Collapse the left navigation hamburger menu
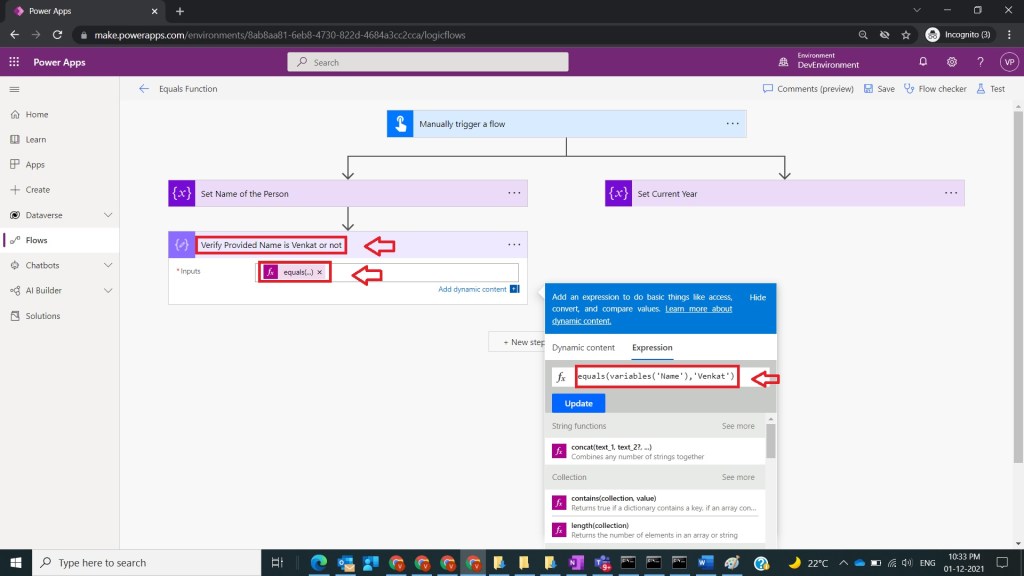 click(14, 89)
